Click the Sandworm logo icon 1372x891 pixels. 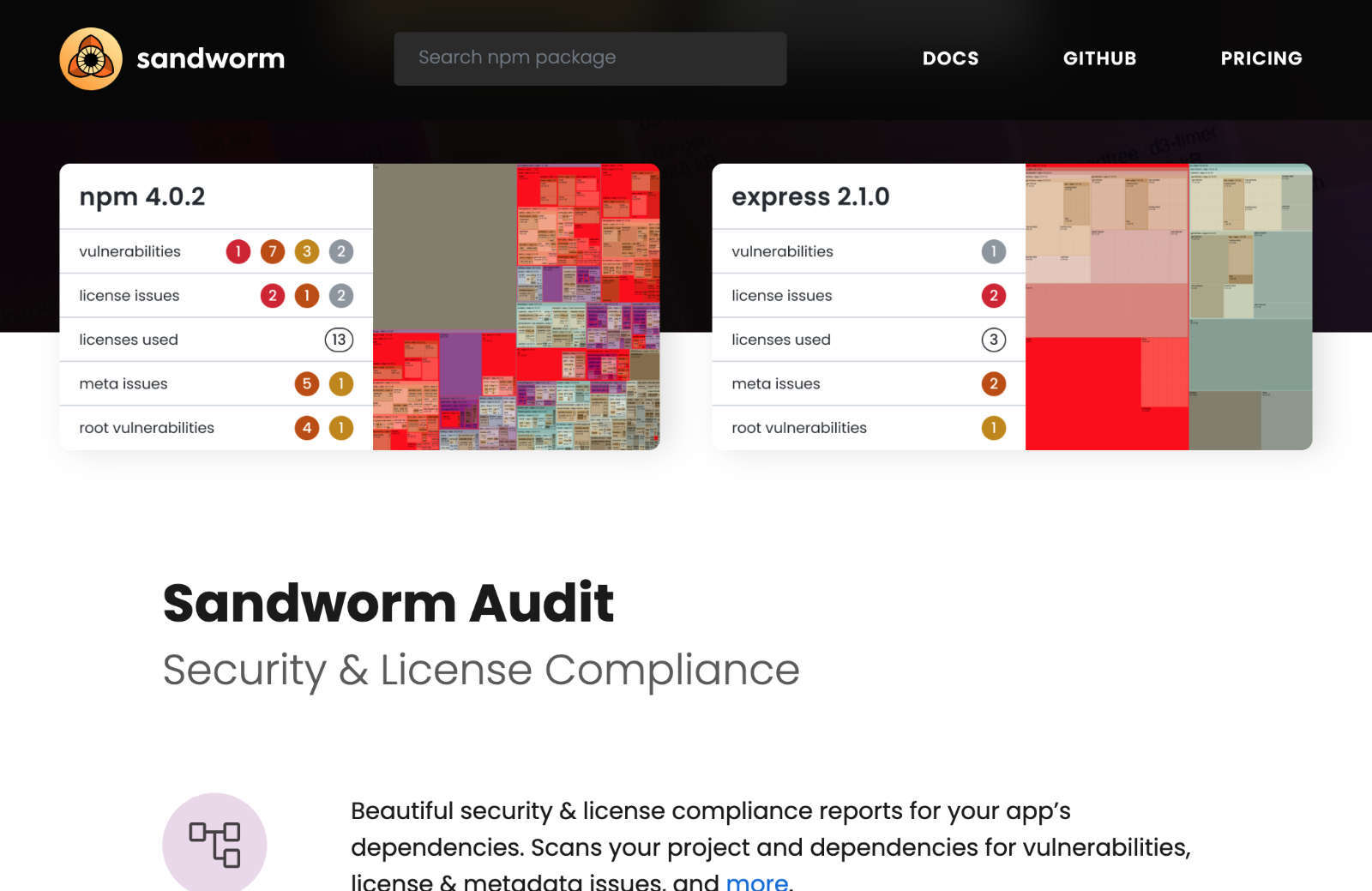(x=91, y=58)
